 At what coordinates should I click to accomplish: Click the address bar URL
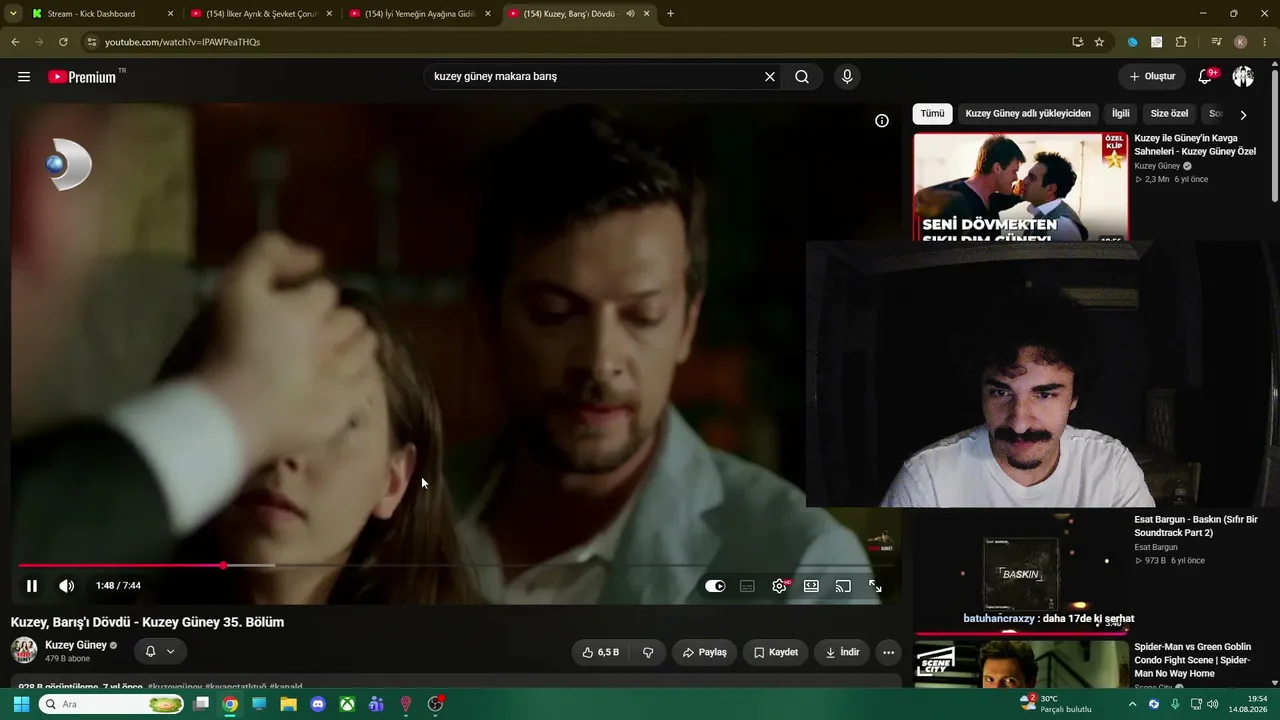coord(183,42)
